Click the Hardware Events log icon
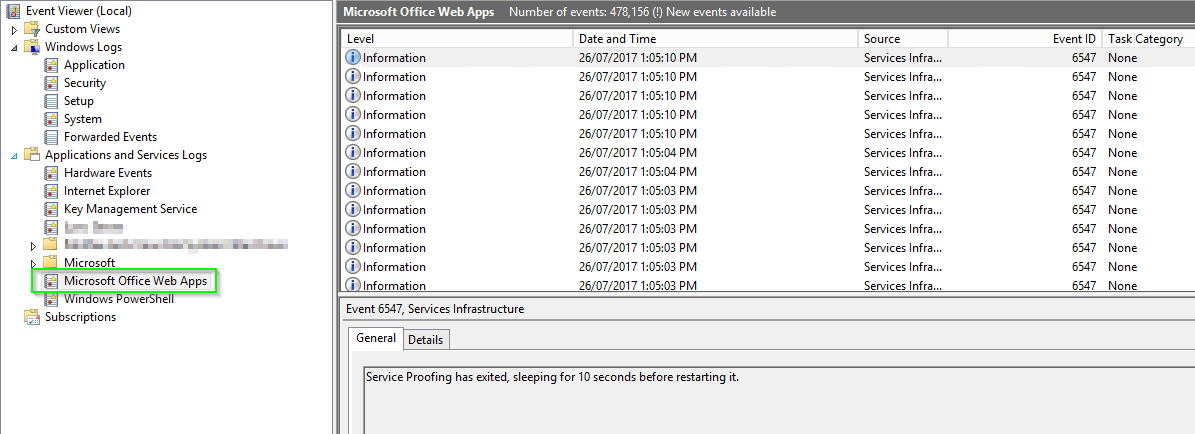 click(51, 173)
